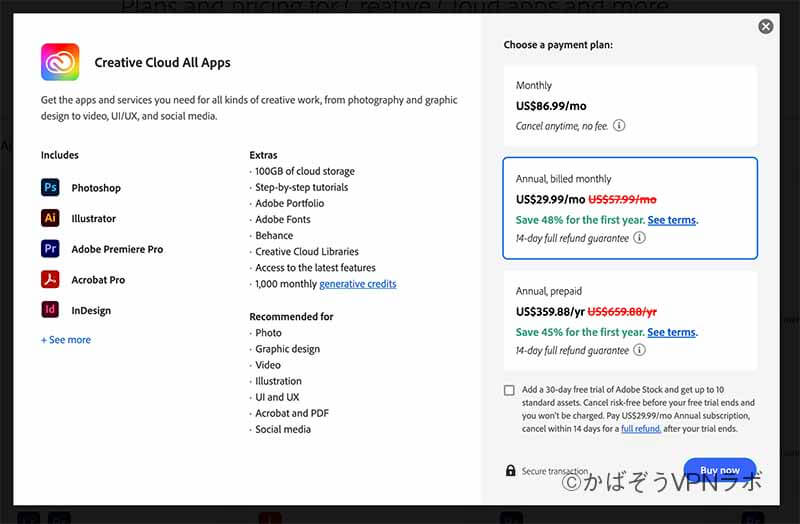Click the US$29.99/mo price
800x524 pixels.
click(x=551, y=199)
